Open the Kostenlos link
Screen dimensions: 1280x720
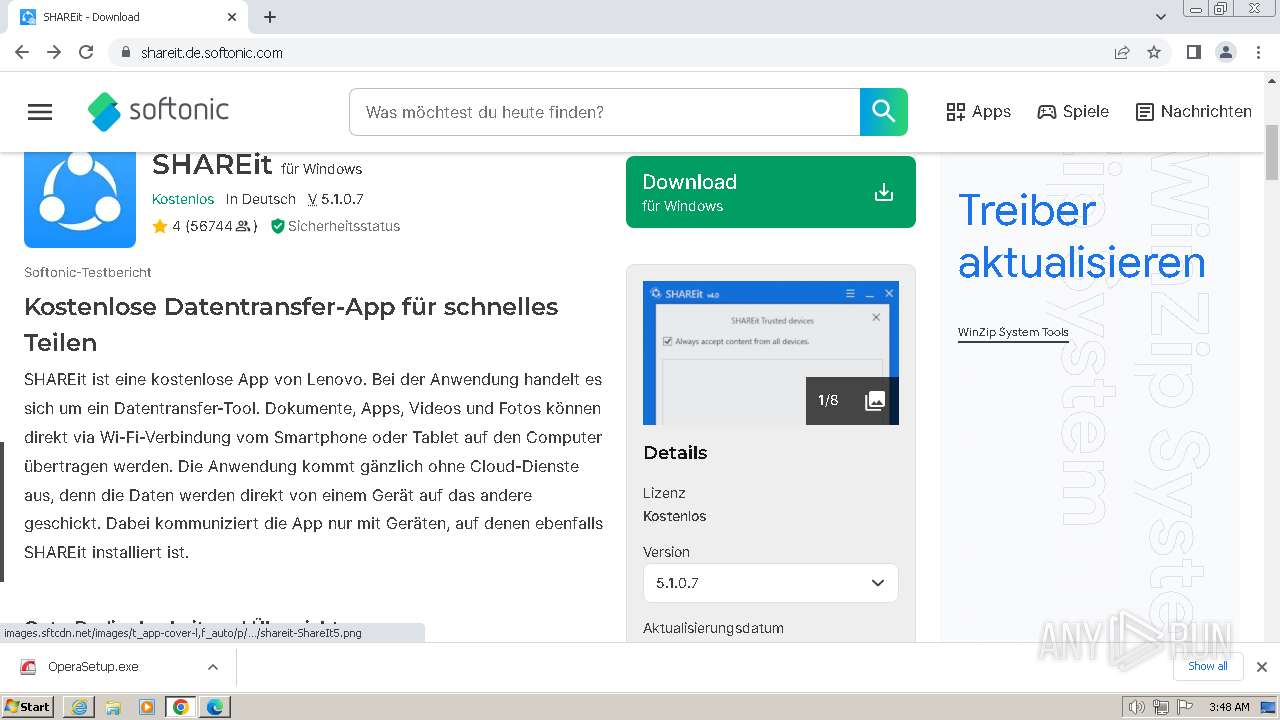183,199
